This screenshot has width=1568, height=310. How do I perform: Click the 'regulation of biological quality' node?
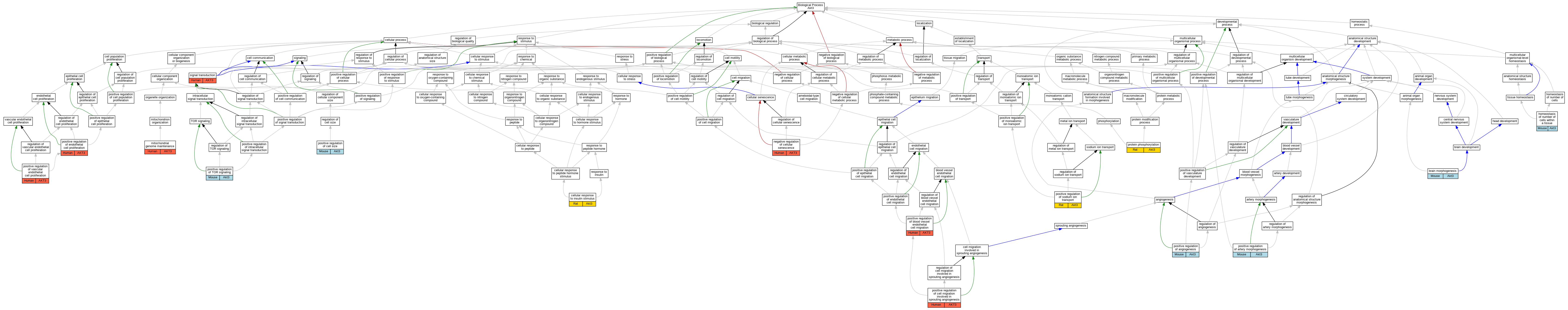point(463,40)
